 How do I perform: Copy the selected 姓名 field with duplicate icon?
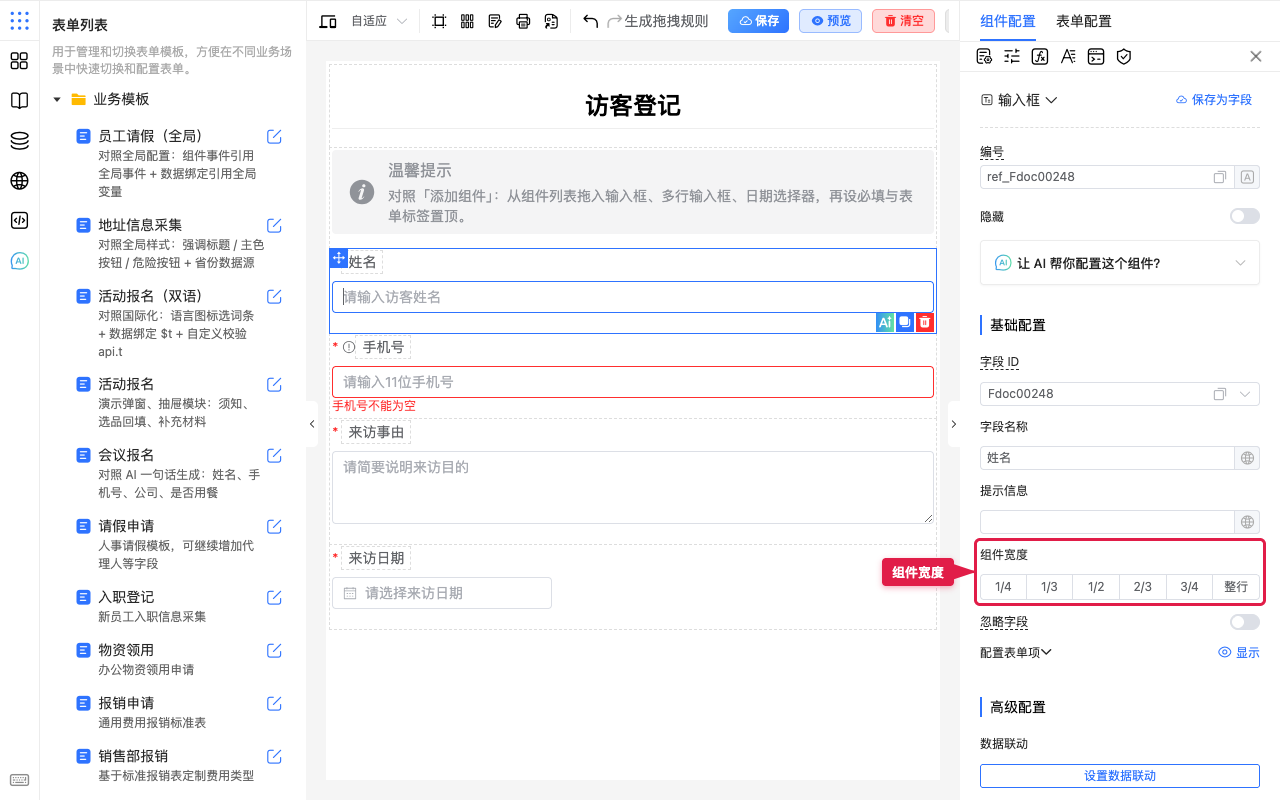(905, 322)
